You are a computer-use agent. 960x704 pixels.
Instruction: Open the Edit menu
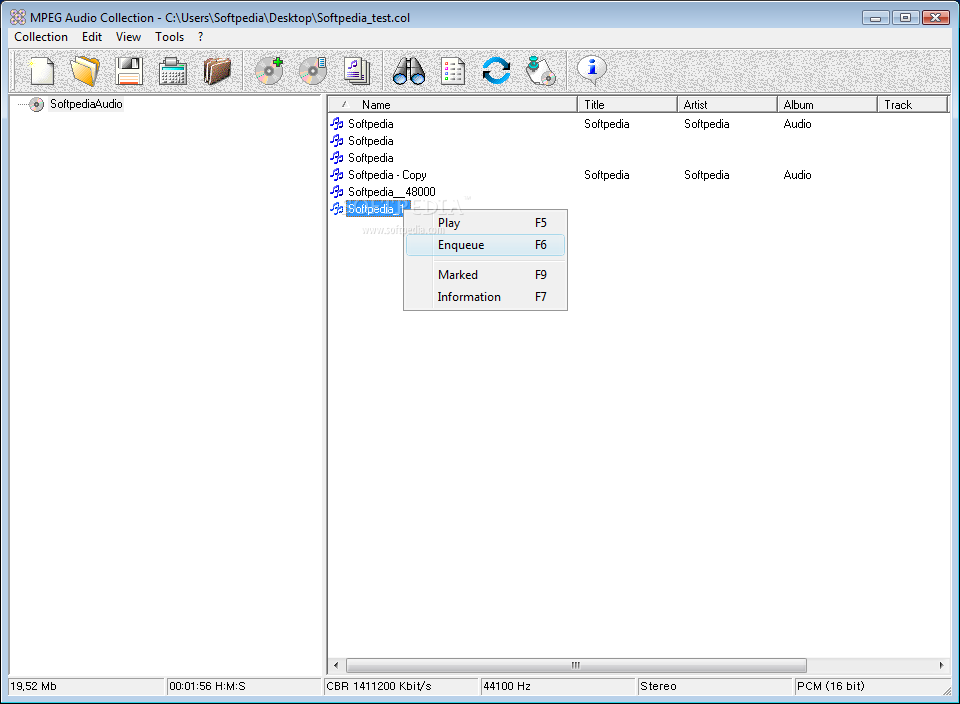click(x=92, y=37)
